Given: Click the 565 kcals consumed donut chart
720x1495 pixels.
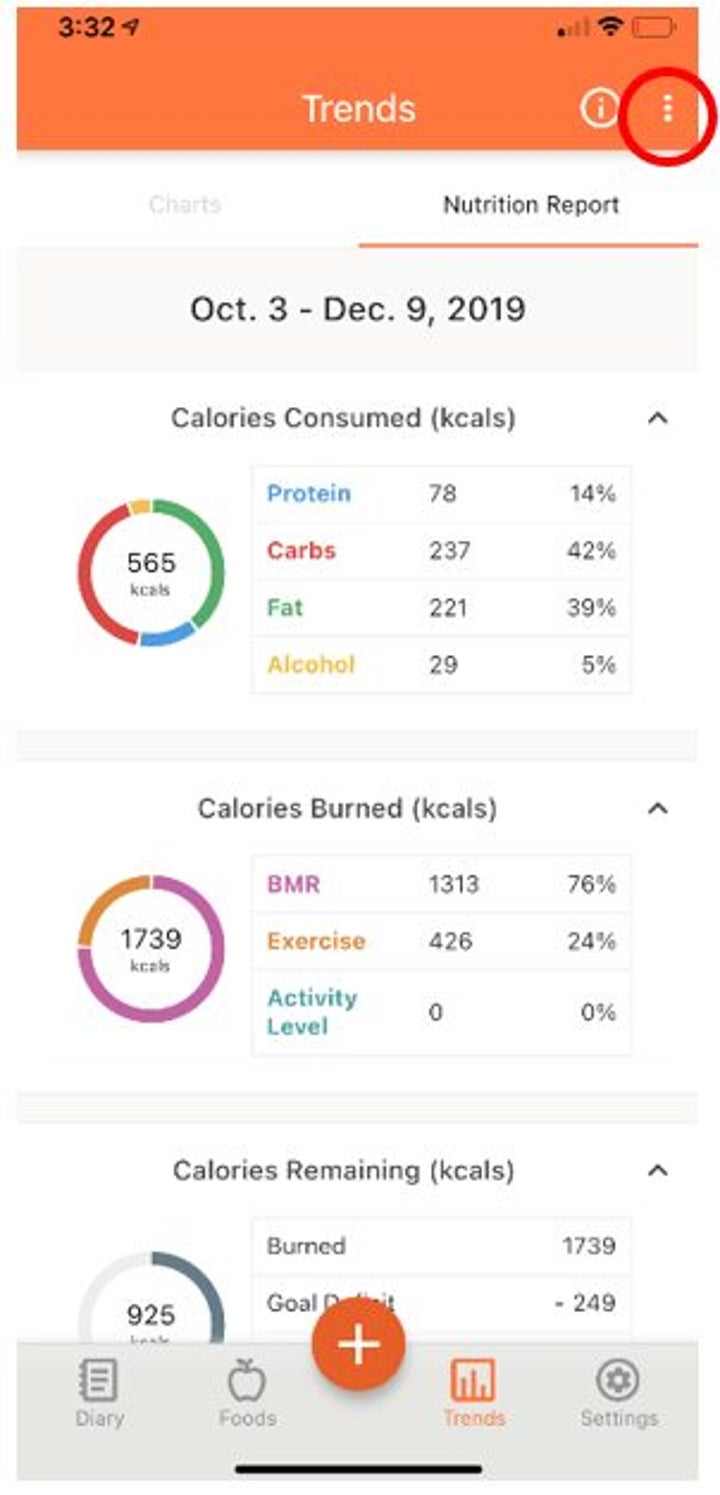Looking at the screenshot, I should (150, 573).
